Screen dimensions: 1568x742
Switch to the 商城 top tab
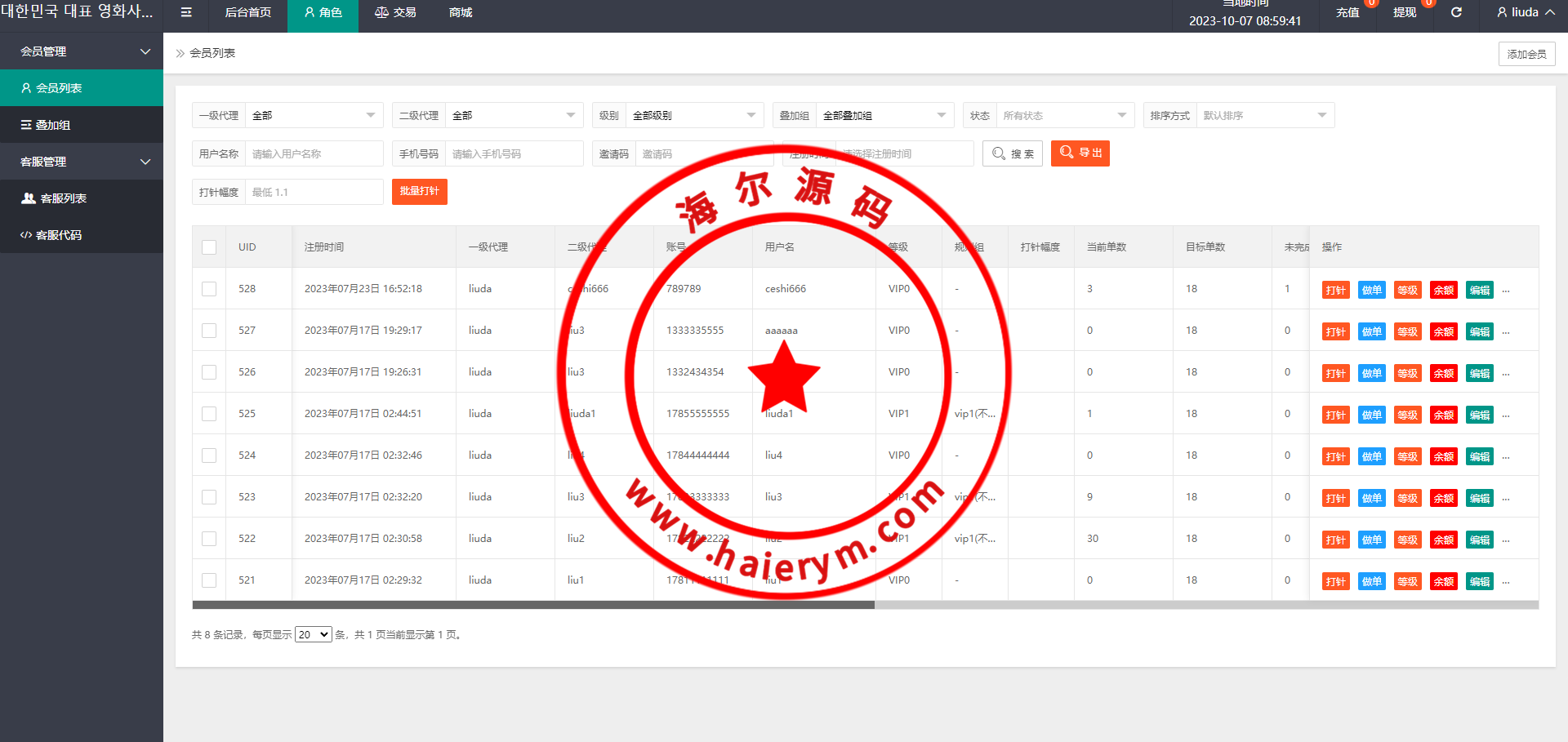tap(461, 12)
